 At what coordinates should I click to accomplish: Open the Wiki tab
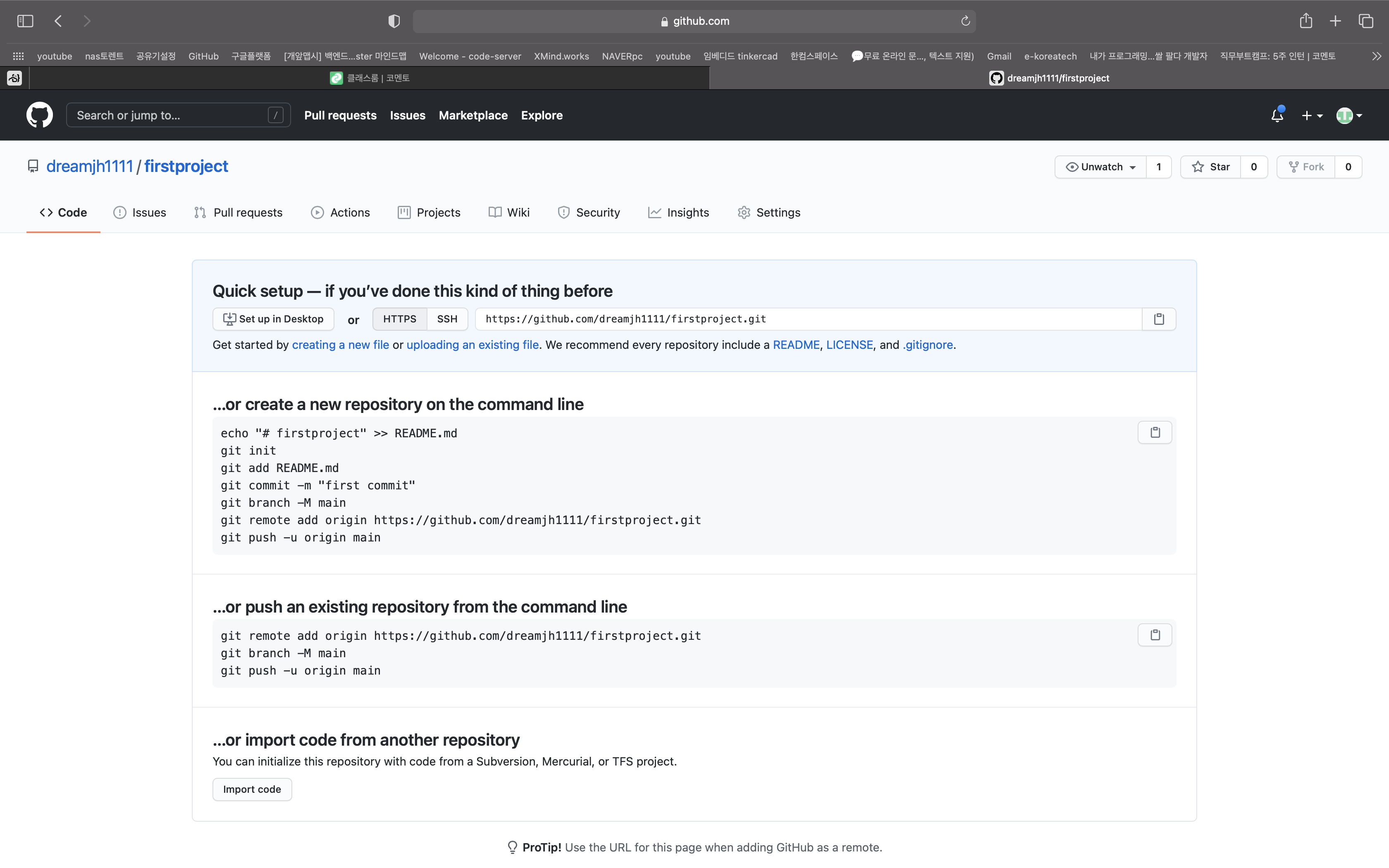point(509,212)
